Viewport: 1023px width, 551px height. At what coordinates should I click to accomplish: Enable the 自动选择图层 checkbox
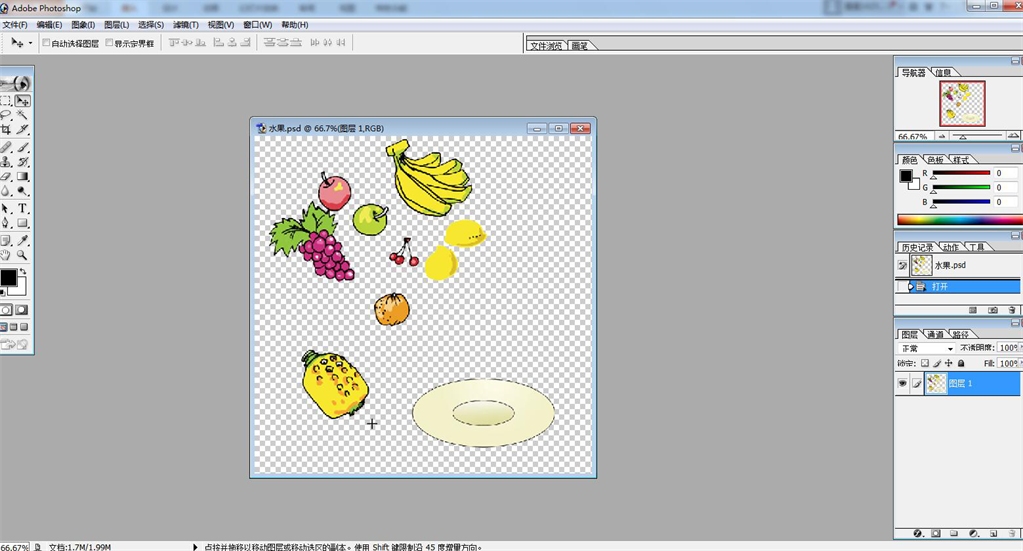tap(47, 44)
